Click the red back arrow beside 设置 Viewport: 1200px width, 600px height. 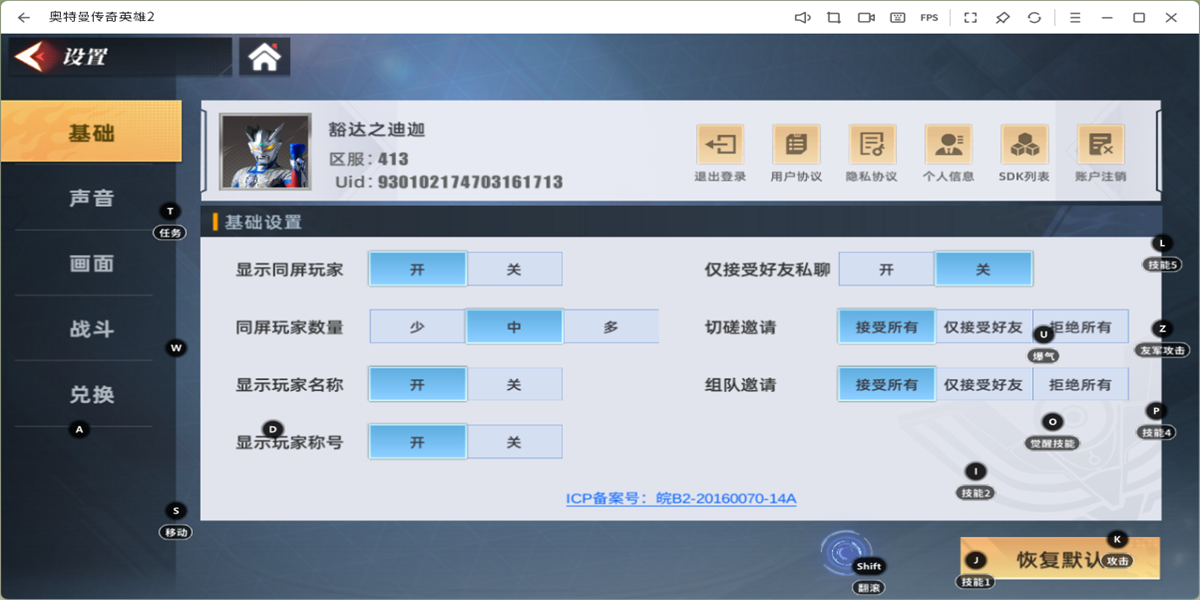33,57
